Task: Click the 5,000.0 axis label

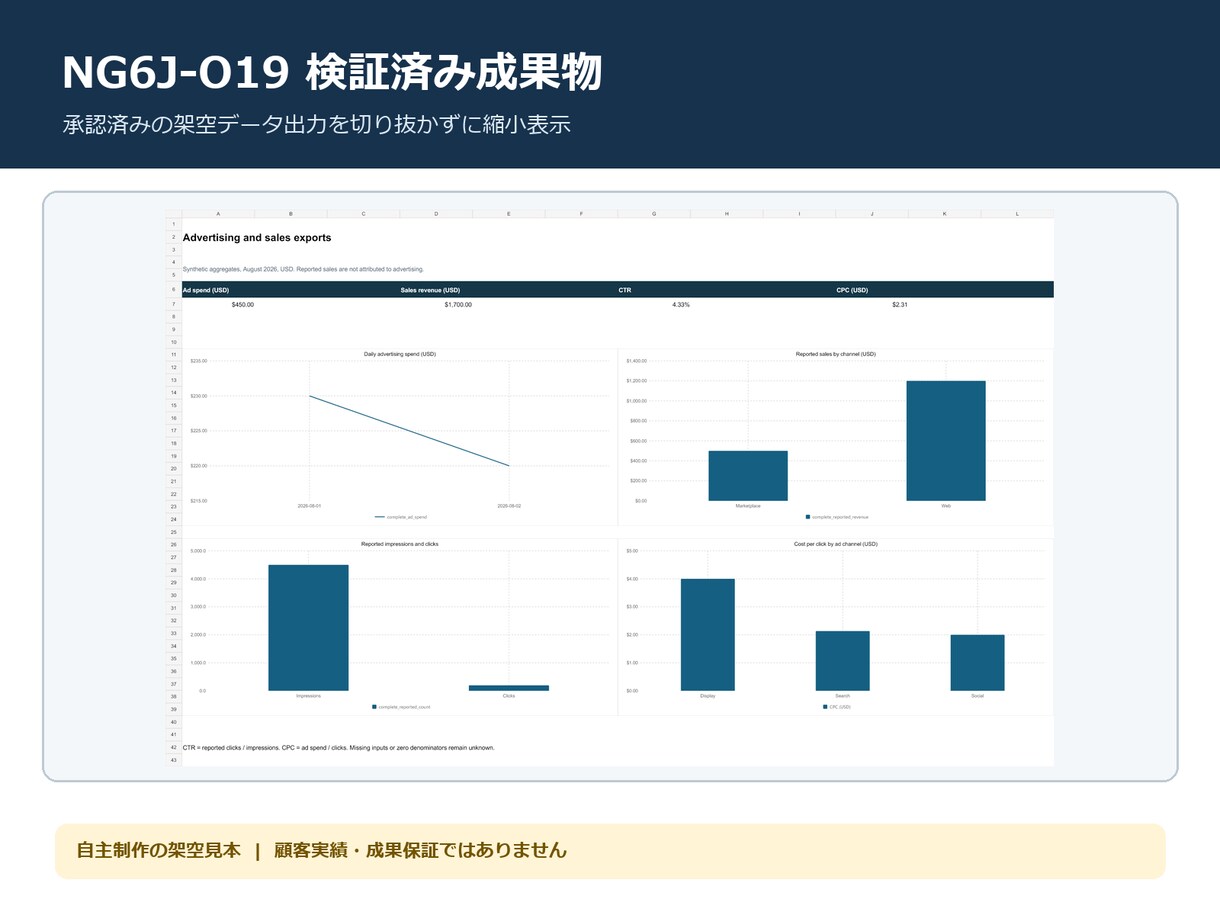Action: pos(198,551)
